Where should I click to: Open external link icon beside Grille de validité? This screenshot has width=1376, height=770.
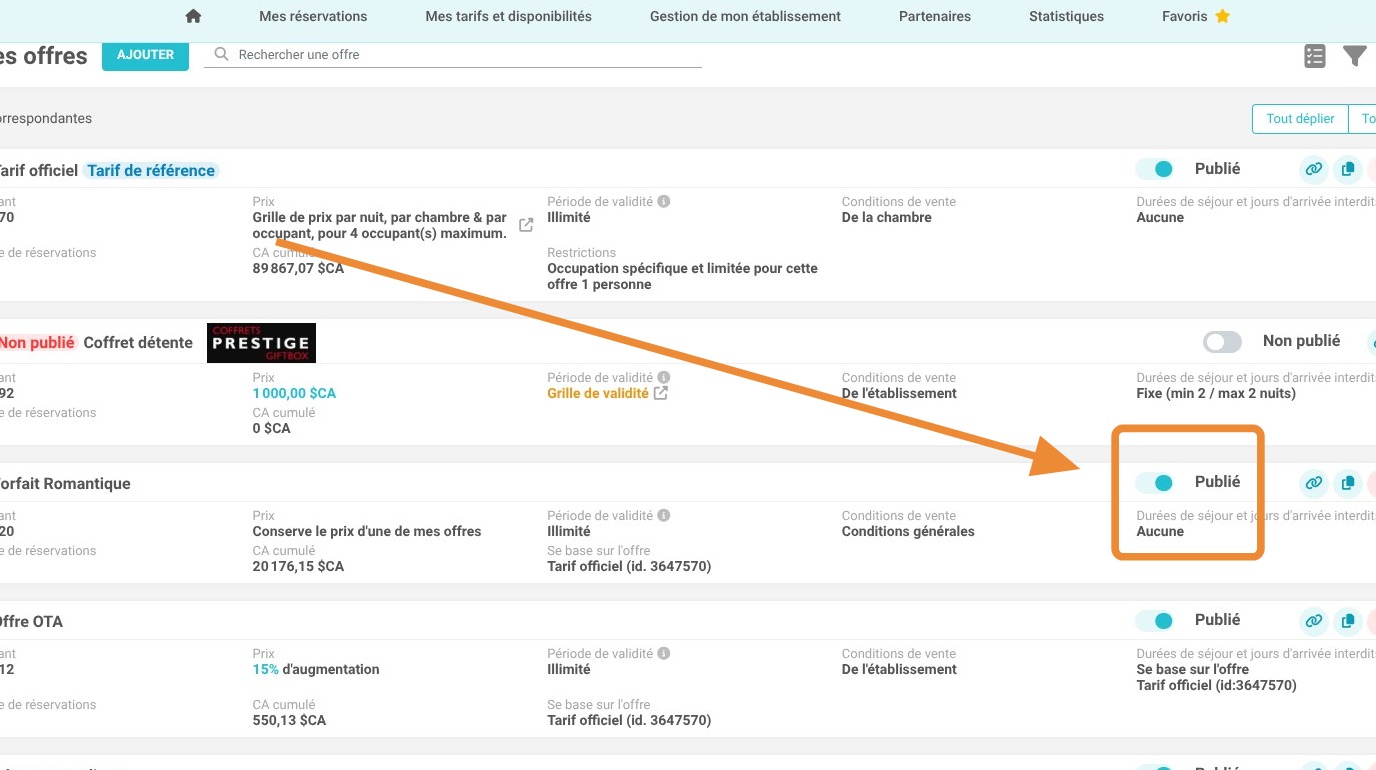click(660, 393)
